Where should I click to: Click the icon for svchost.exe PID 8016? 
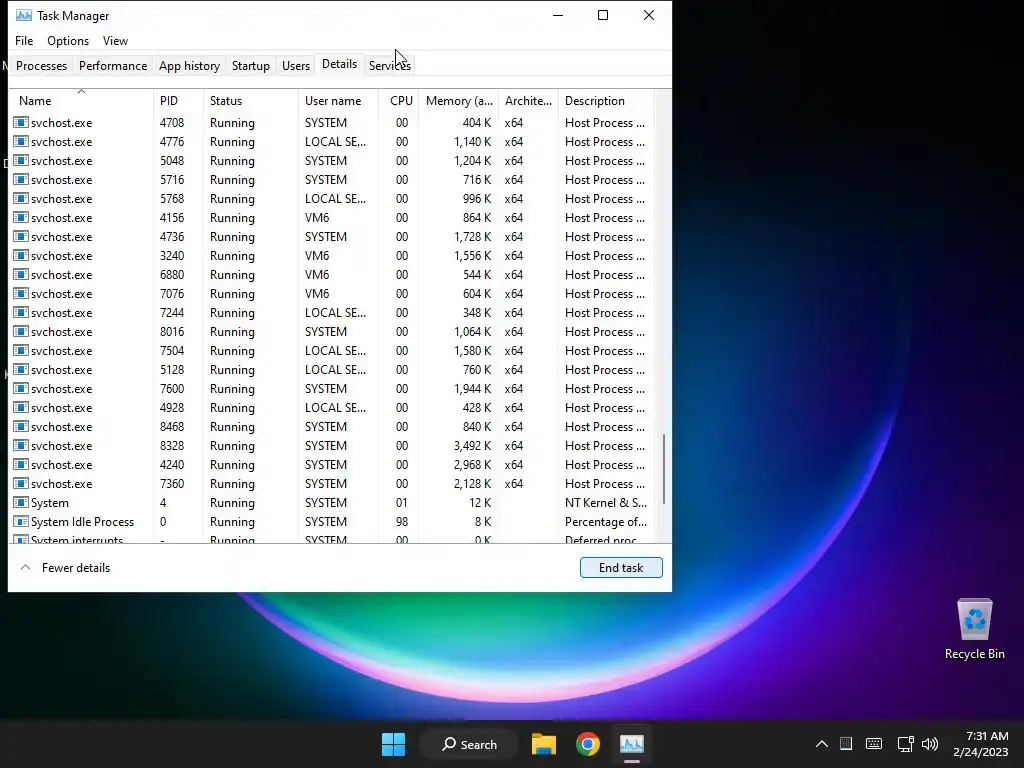[21, 331]
